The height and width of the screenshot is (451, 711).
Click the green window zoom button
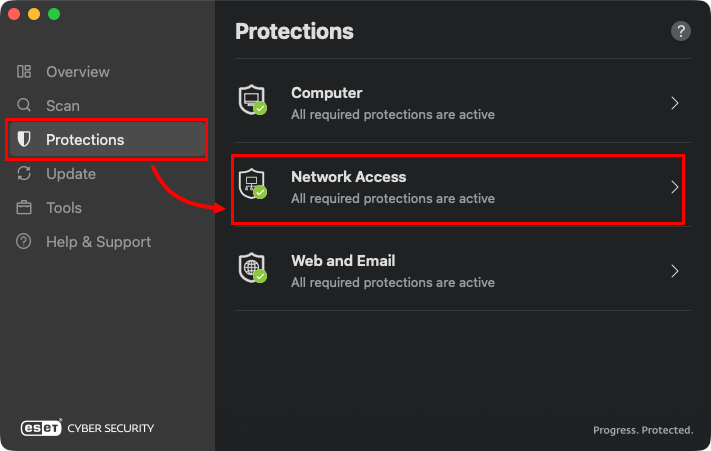coord(54,14)
